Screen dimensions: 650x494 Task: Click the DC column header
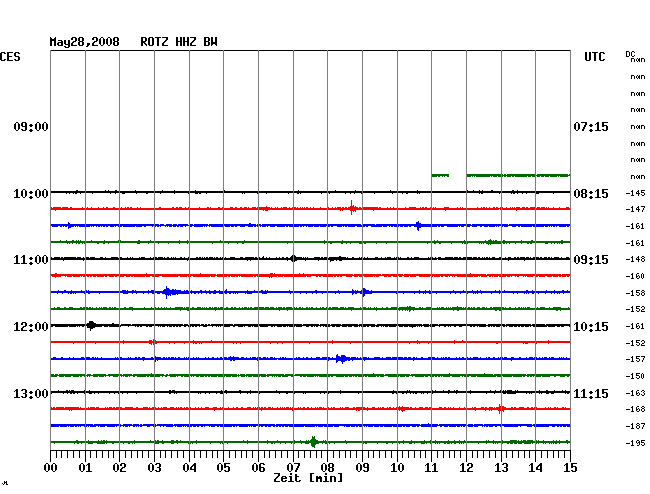tap(630, 54)
